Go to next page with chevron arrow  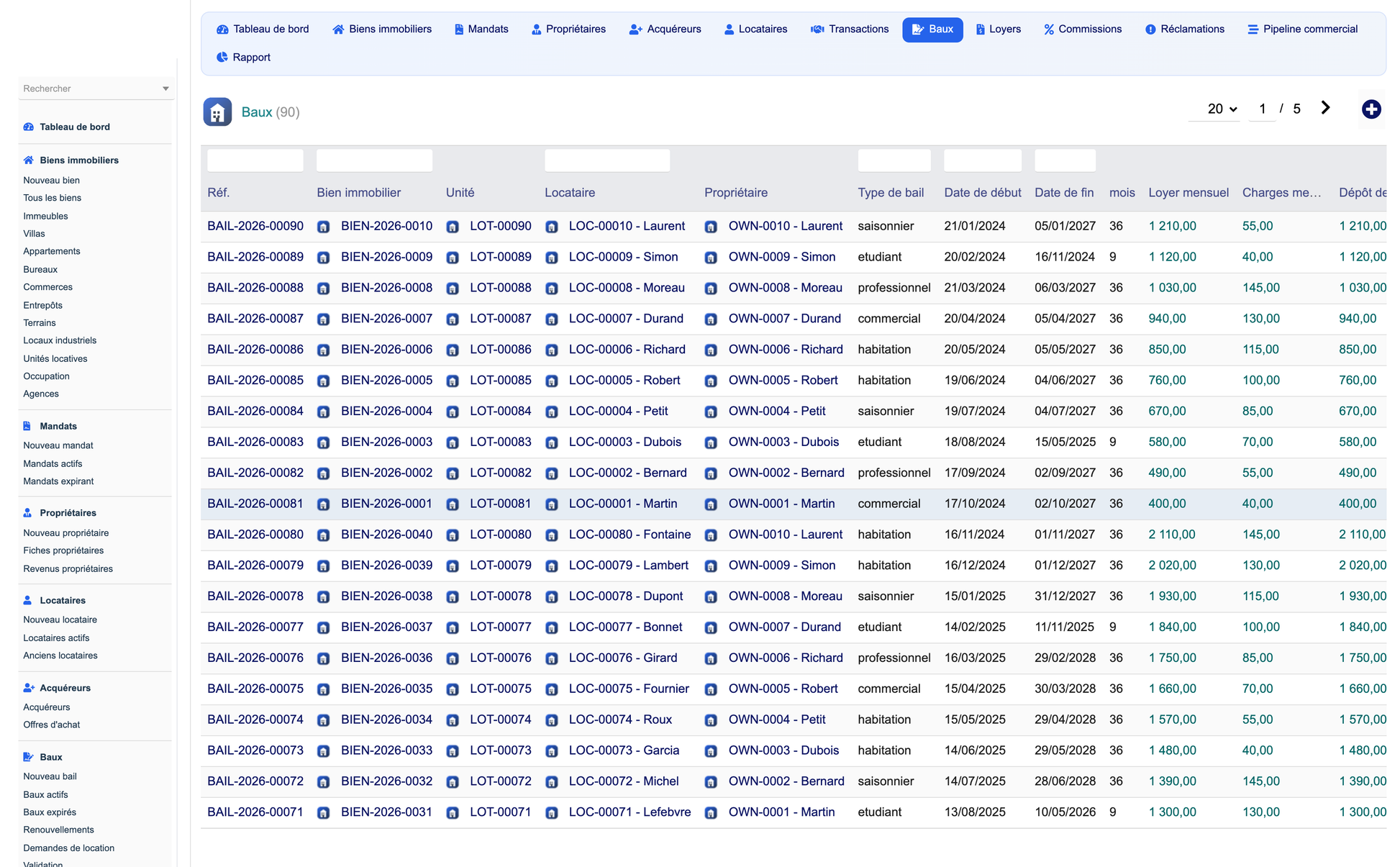(1325, 108)
